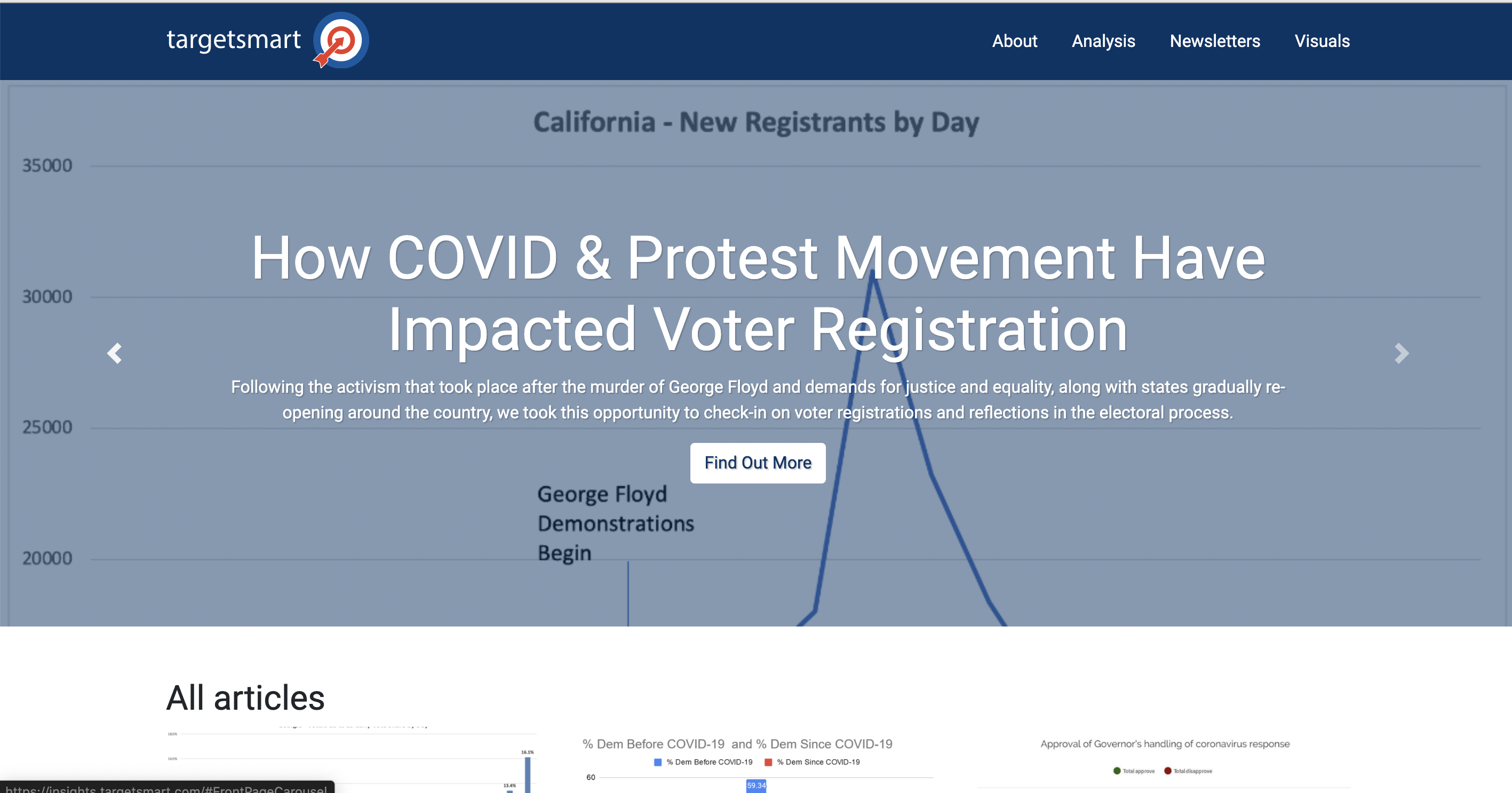Image resolution: width=1512 pixels, height=793 pixels.
Task: Open the About menu item
Action: click(x=1014, y=41)
